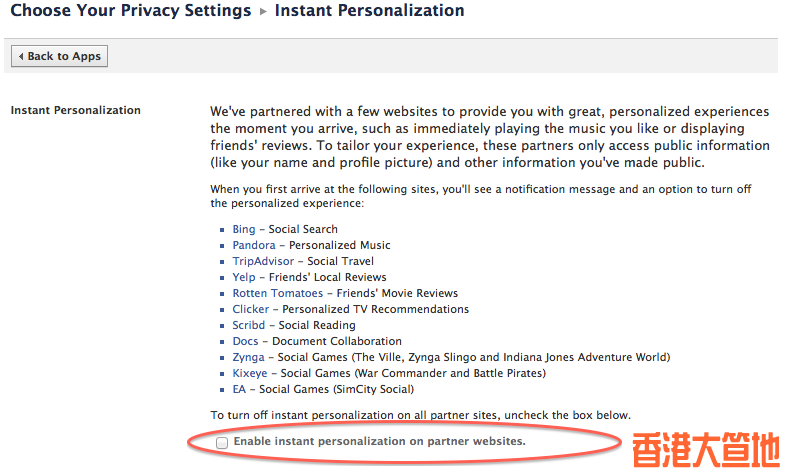Viewport: 786px width, 474px height.
Task: Click the Back to Apps button
Action: 59,56
